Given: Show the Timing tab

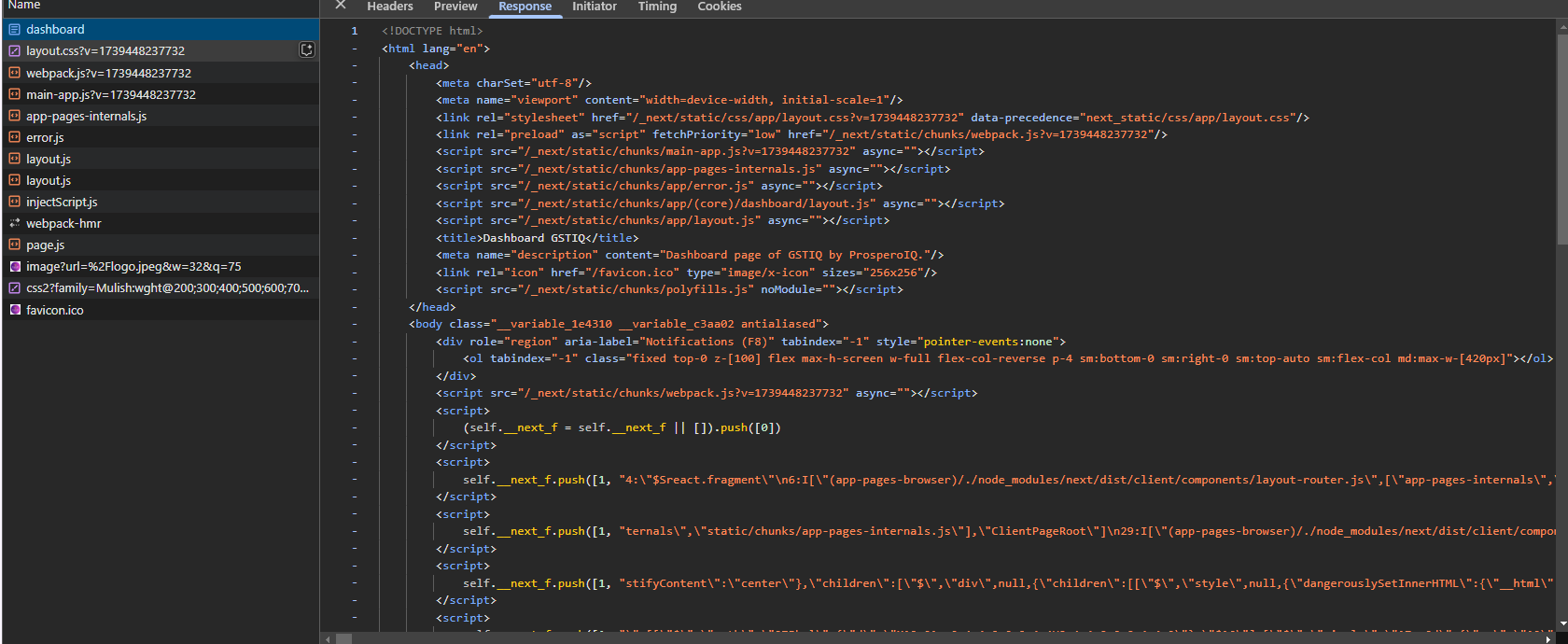Looking at the screenshot, I should click(657, 7).
